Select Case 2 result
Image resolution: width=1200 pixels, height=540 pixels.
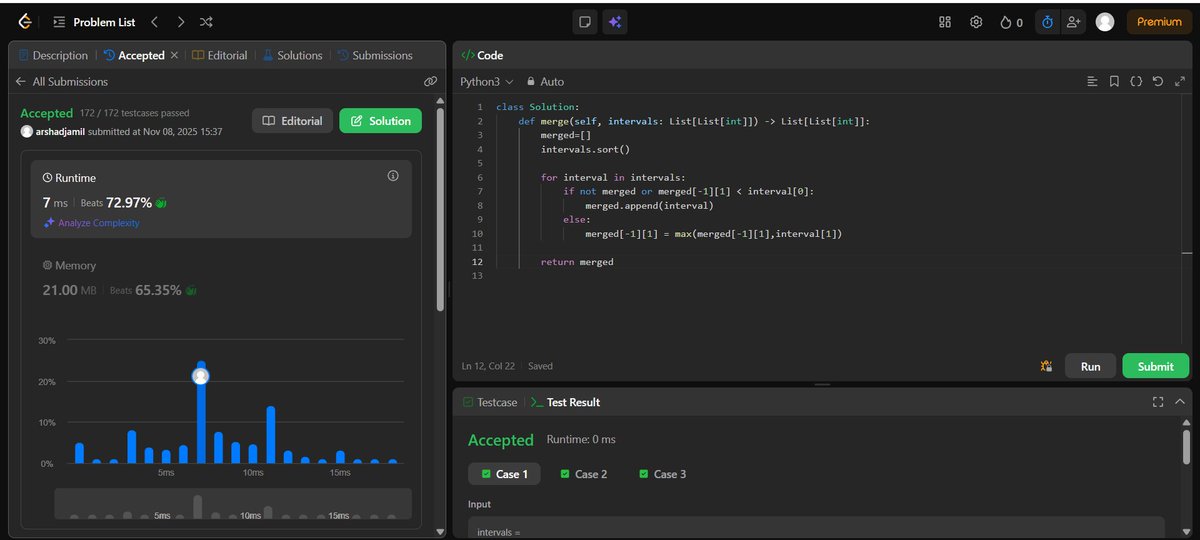click(583, 474)
